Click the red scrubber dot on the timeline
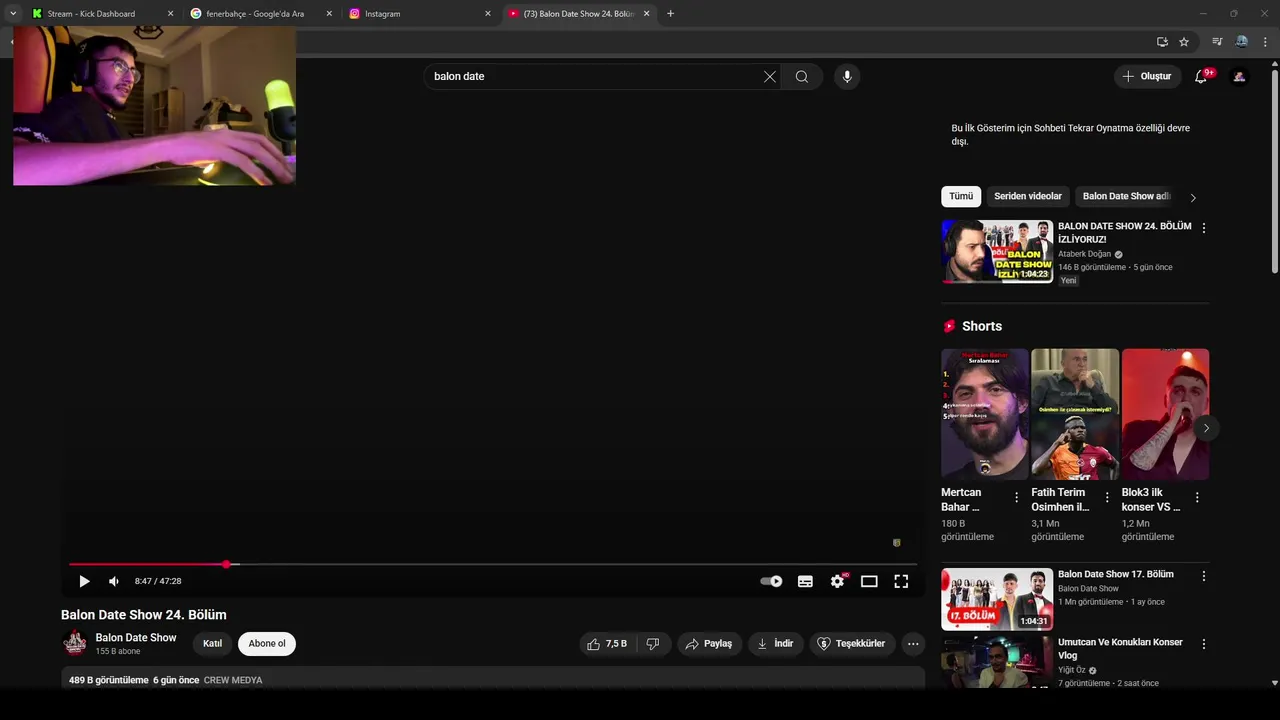Screen dimensions: 1280x720 227,565
